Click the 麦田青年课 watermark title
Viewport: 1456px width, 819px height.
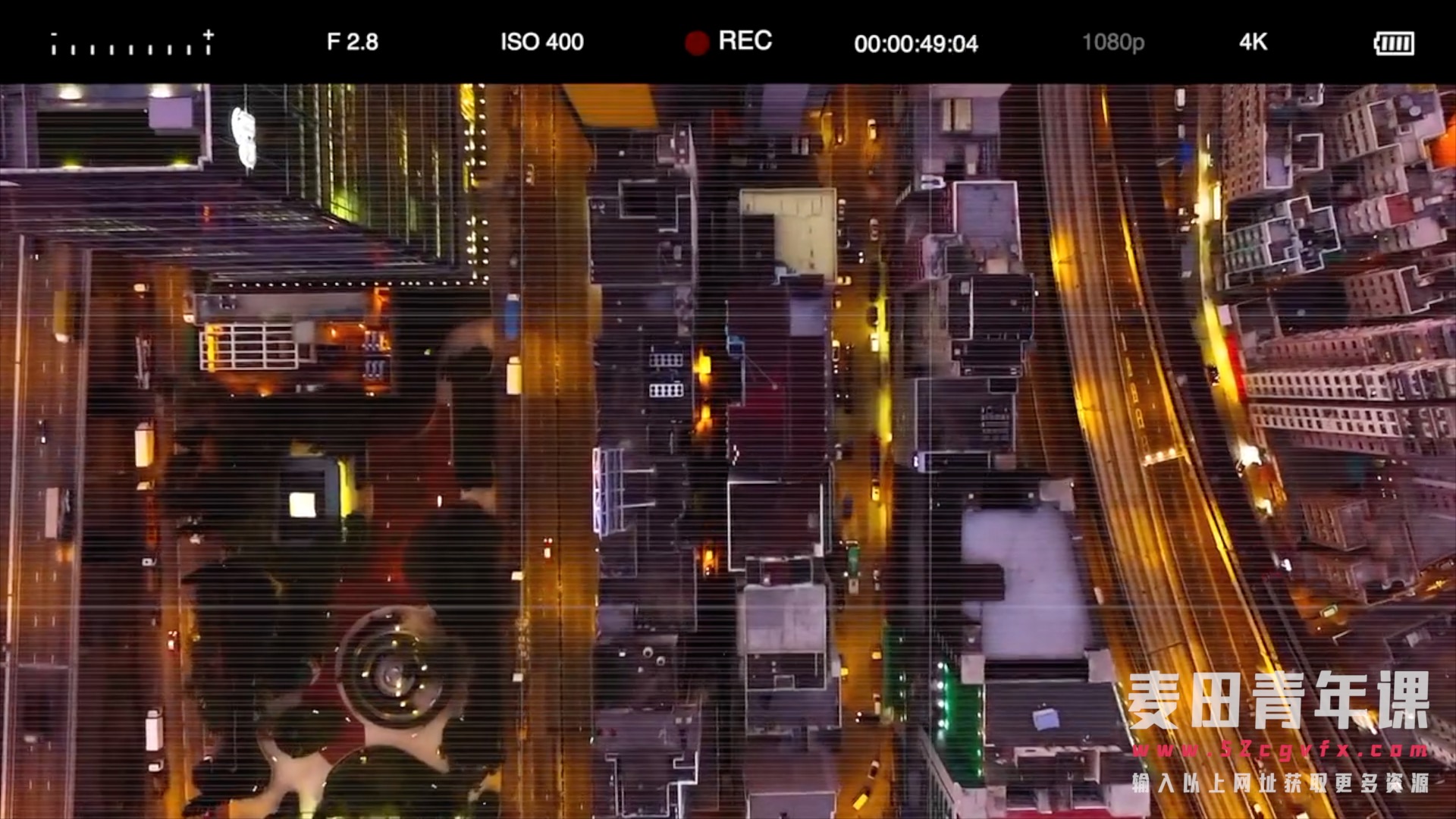tap(1278, 700)
